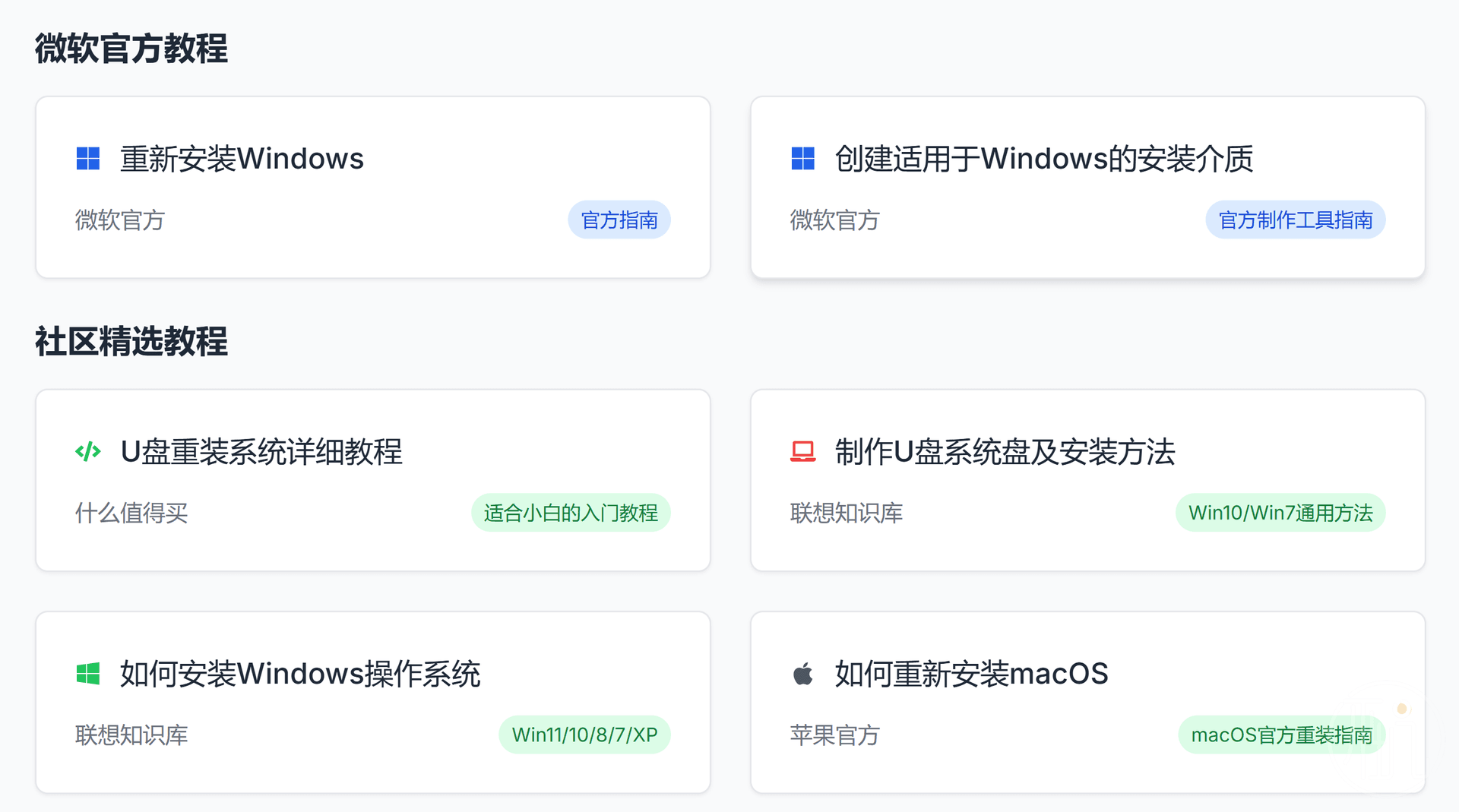Click 微软官方 source under 创建适用于Windows的安装介质

click(834, 220)
